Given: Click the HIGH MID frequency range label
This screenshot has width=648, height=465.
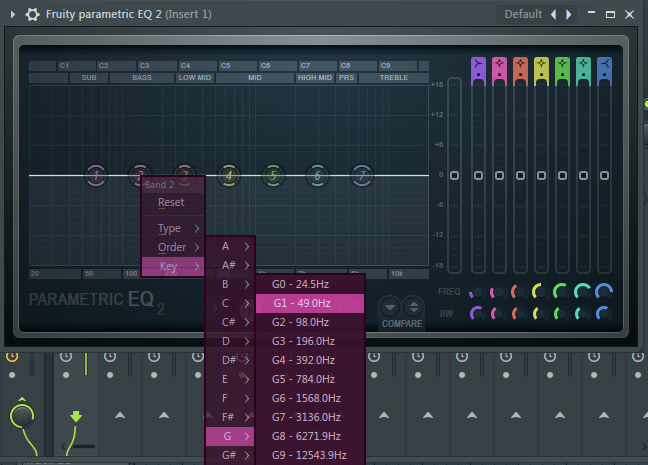Looking at the screenshot, I should click(x=315, y=77).
